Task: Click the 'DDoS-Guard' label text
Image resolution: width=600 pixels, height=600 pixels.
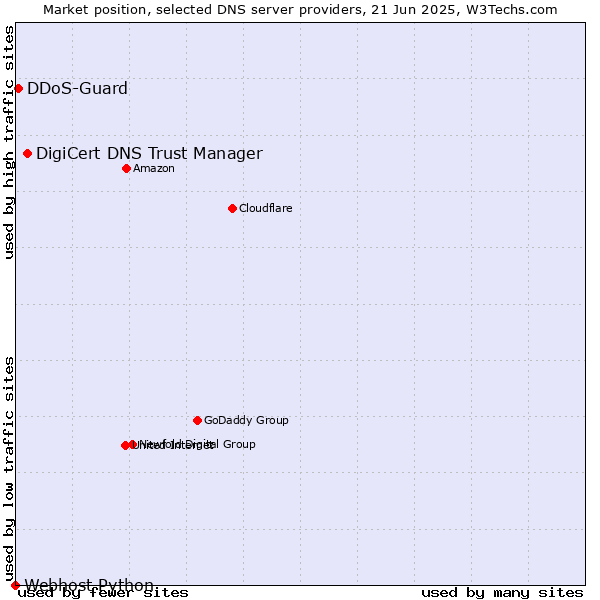Action: [x=77, y=88]
